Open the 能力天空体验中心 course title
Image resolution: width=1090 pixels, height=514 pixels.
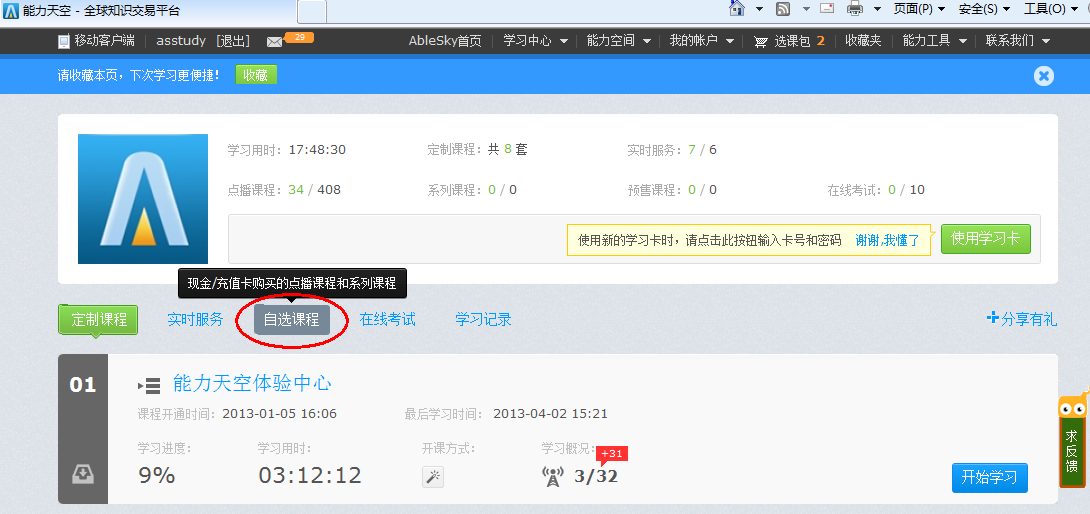[252, 383]
